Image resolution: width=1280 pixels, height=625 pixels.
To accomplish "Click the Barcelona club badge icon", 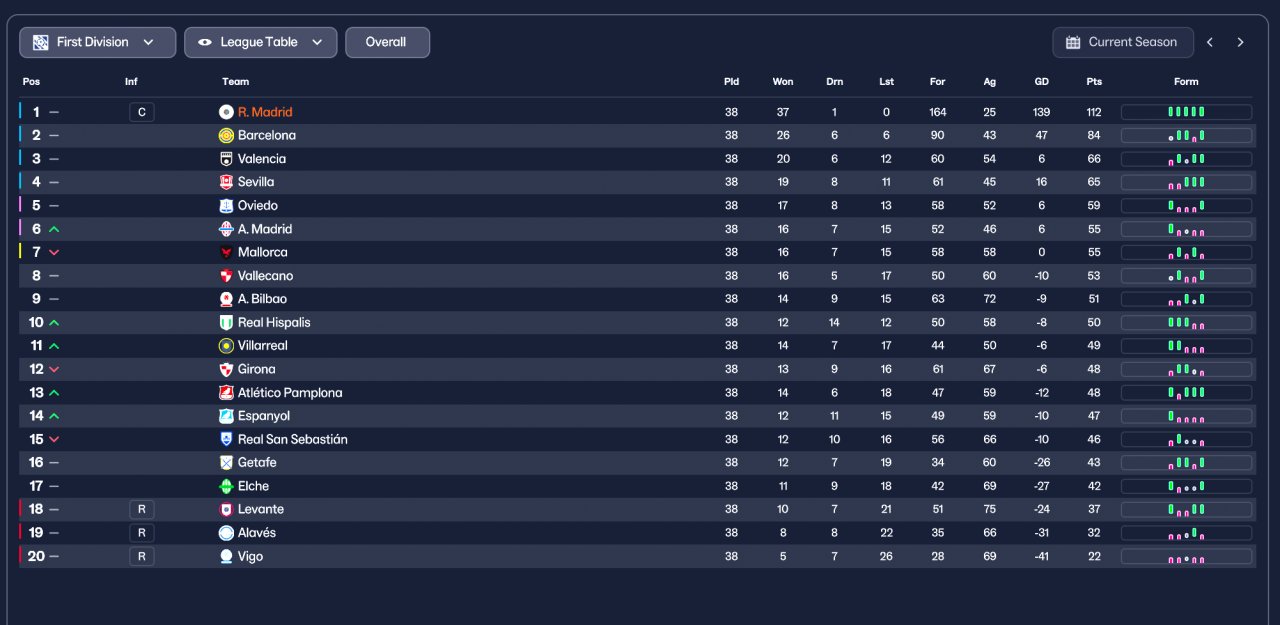I will point(226,135).
